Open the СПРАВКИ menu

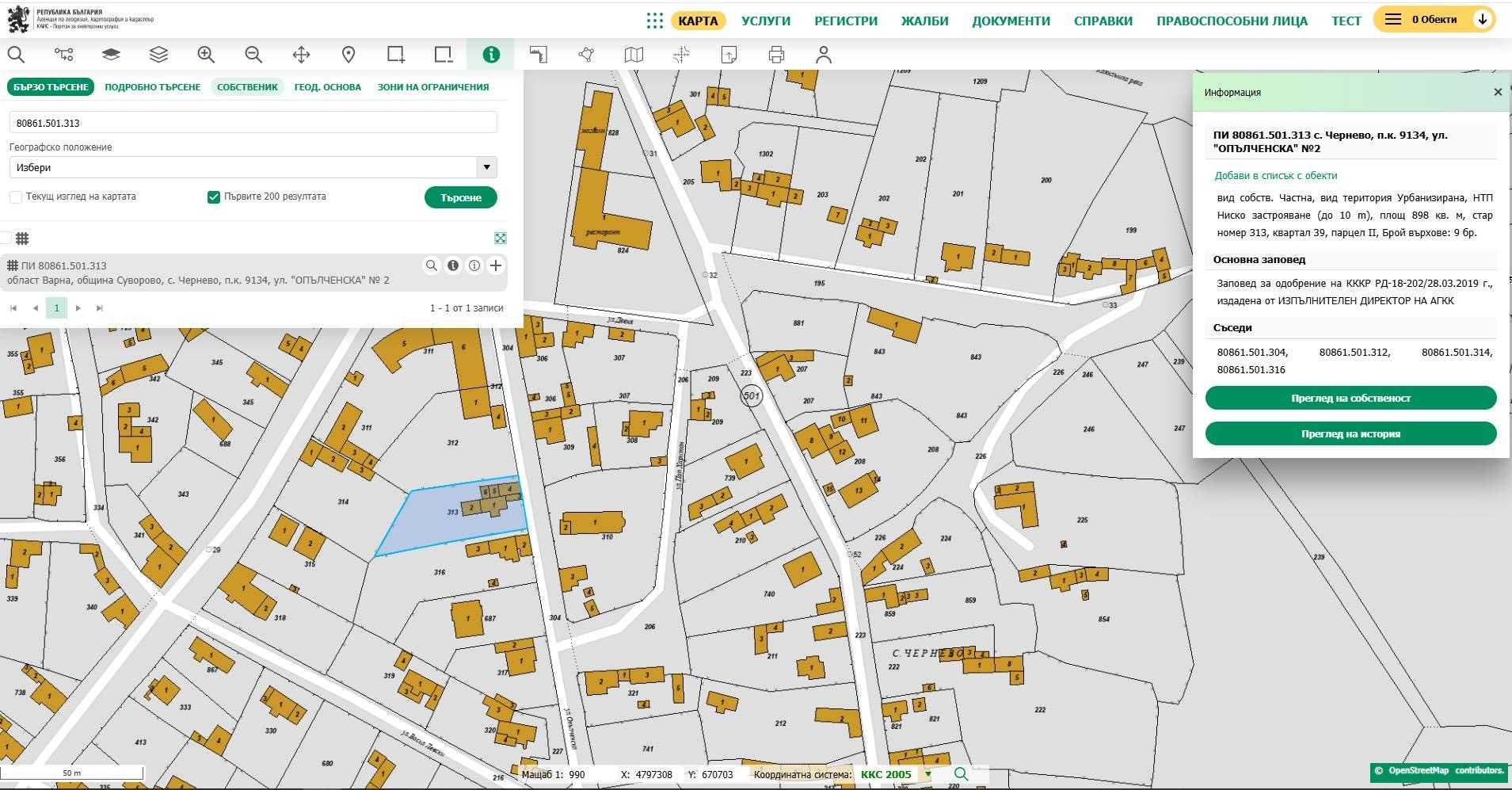tap(1103, 21)
